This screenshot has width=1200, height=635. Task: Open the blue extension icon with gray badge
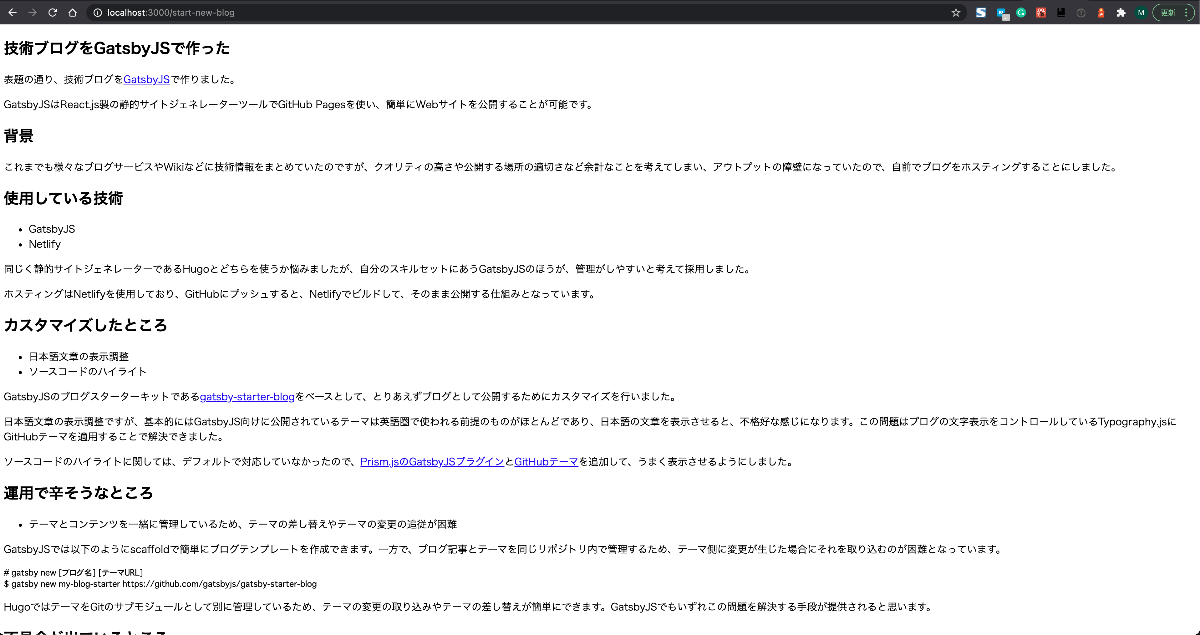tap(1002, 13)
